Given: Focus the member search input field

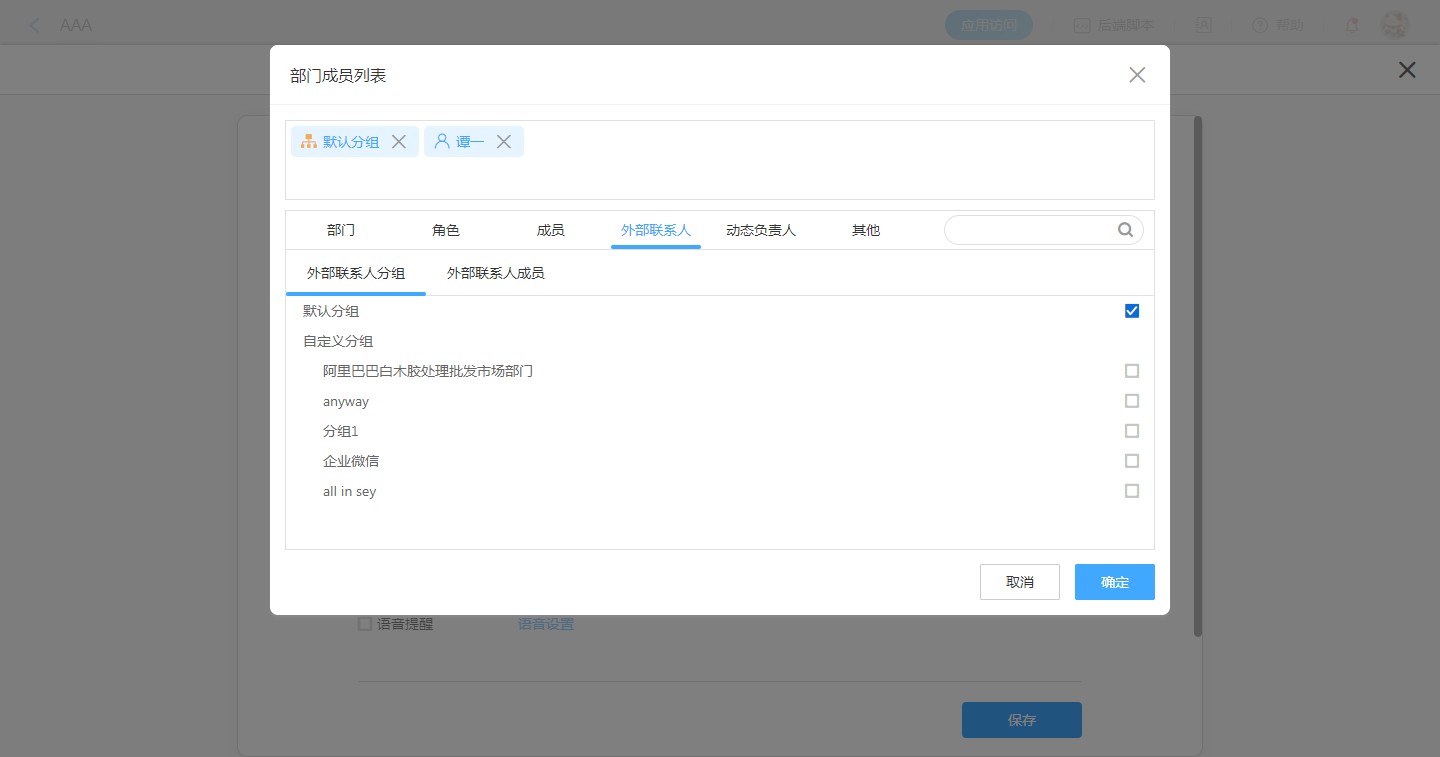Looking at the screenshot, I should tap(1030, 230).
